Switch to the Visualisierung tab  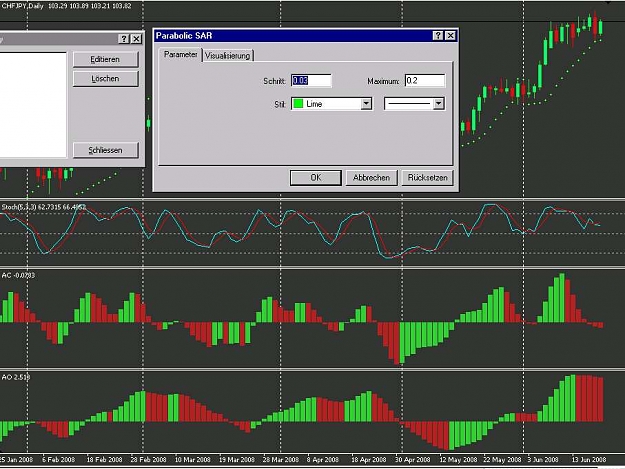click(x=228, y=56)
